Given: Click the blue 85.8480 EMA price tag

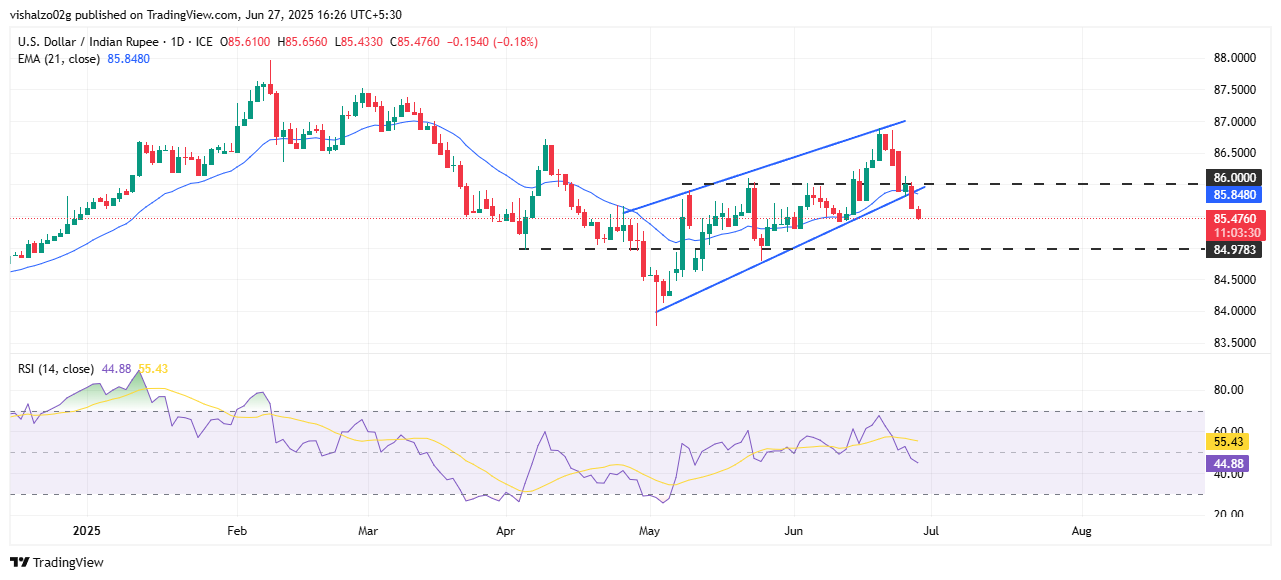Looking at the screenshot, I should [1235, 194].
